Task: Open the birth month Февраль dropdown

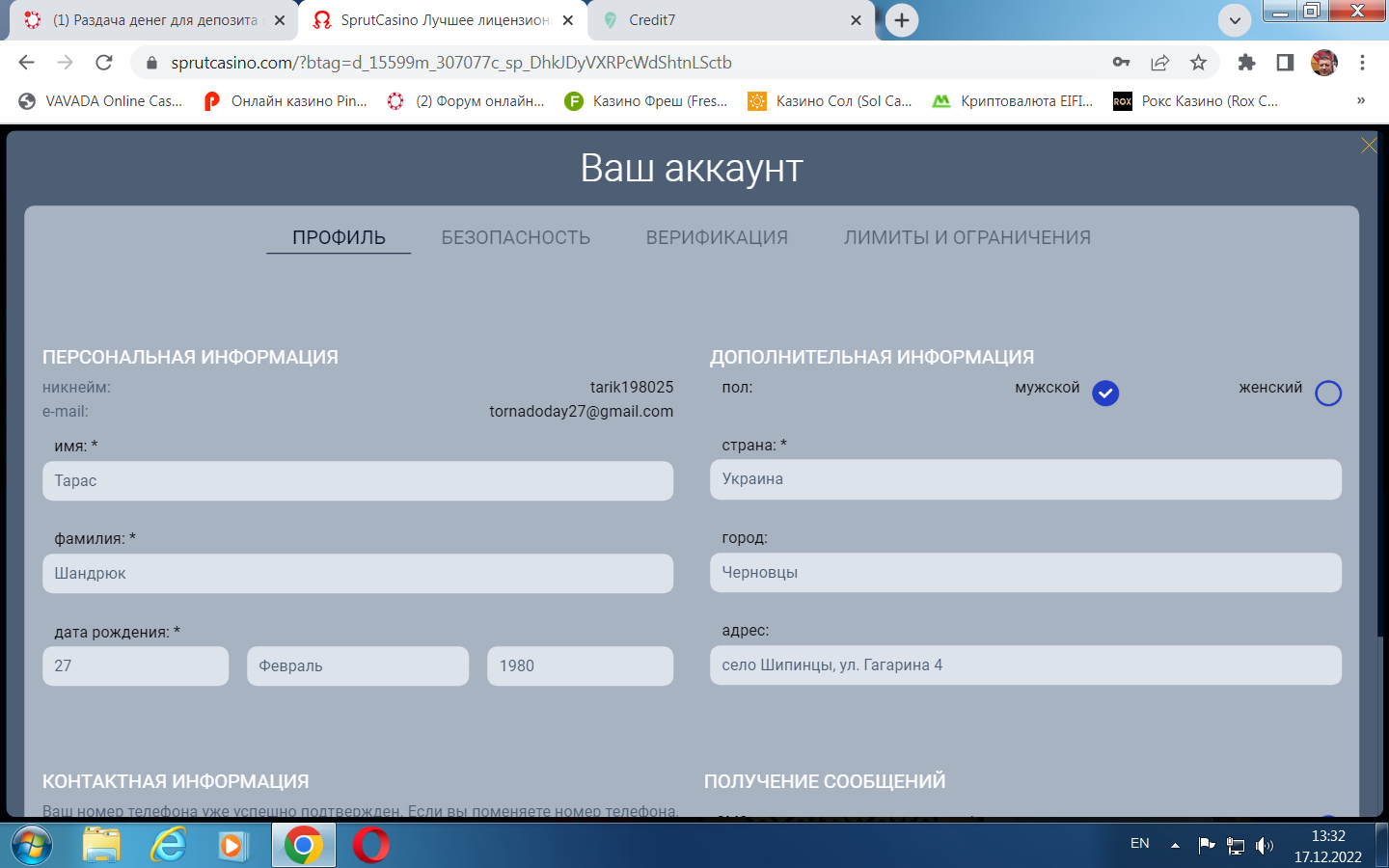Action: pos(358,666)
